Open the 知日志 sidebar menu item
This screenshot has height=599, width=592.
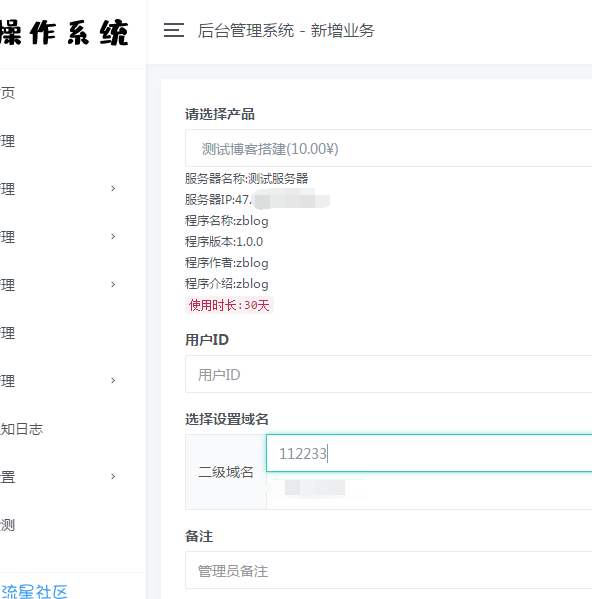coord(21,429)
